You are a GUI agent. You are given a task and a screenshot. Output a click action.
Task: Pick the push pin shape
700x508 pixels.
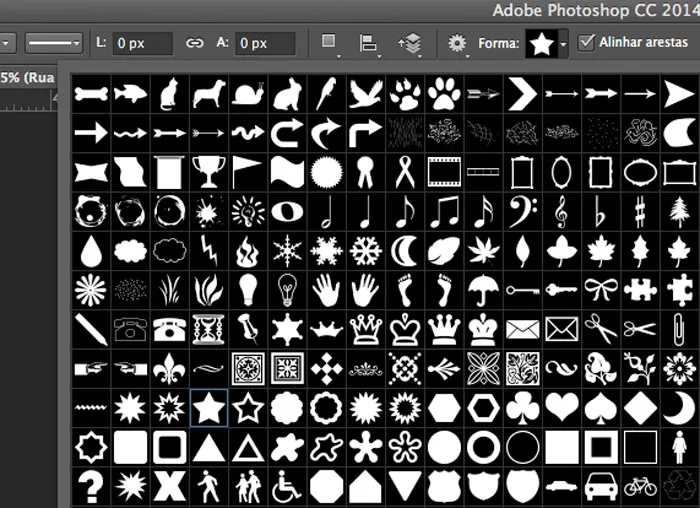click(x=248, y=329)
